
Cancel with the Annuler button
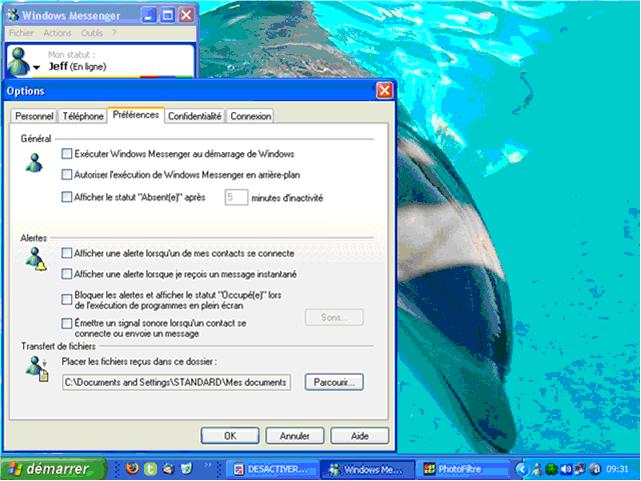coord(295,436)
